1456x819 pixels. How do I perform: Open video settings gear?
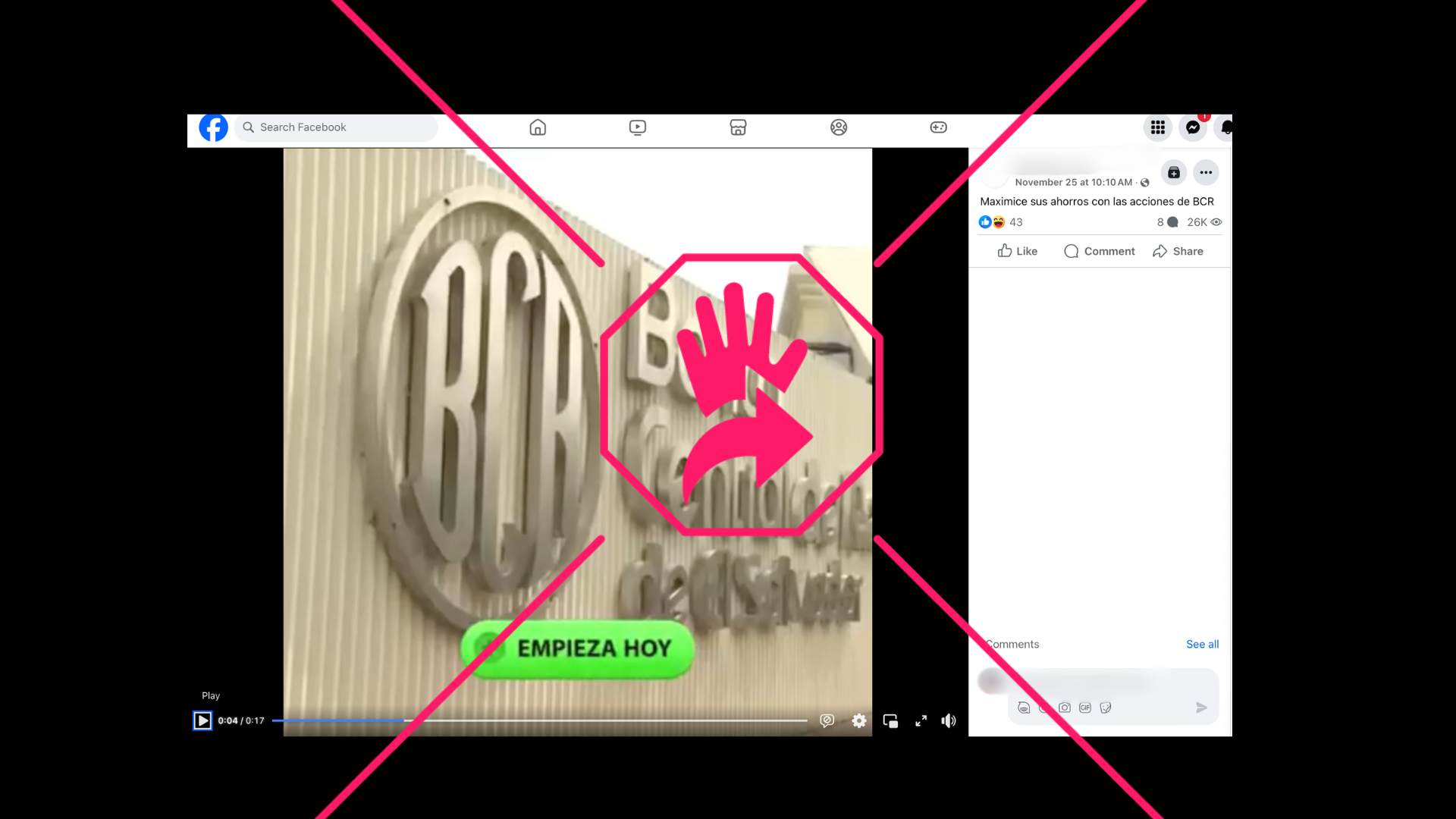click(x=858, y=720)
